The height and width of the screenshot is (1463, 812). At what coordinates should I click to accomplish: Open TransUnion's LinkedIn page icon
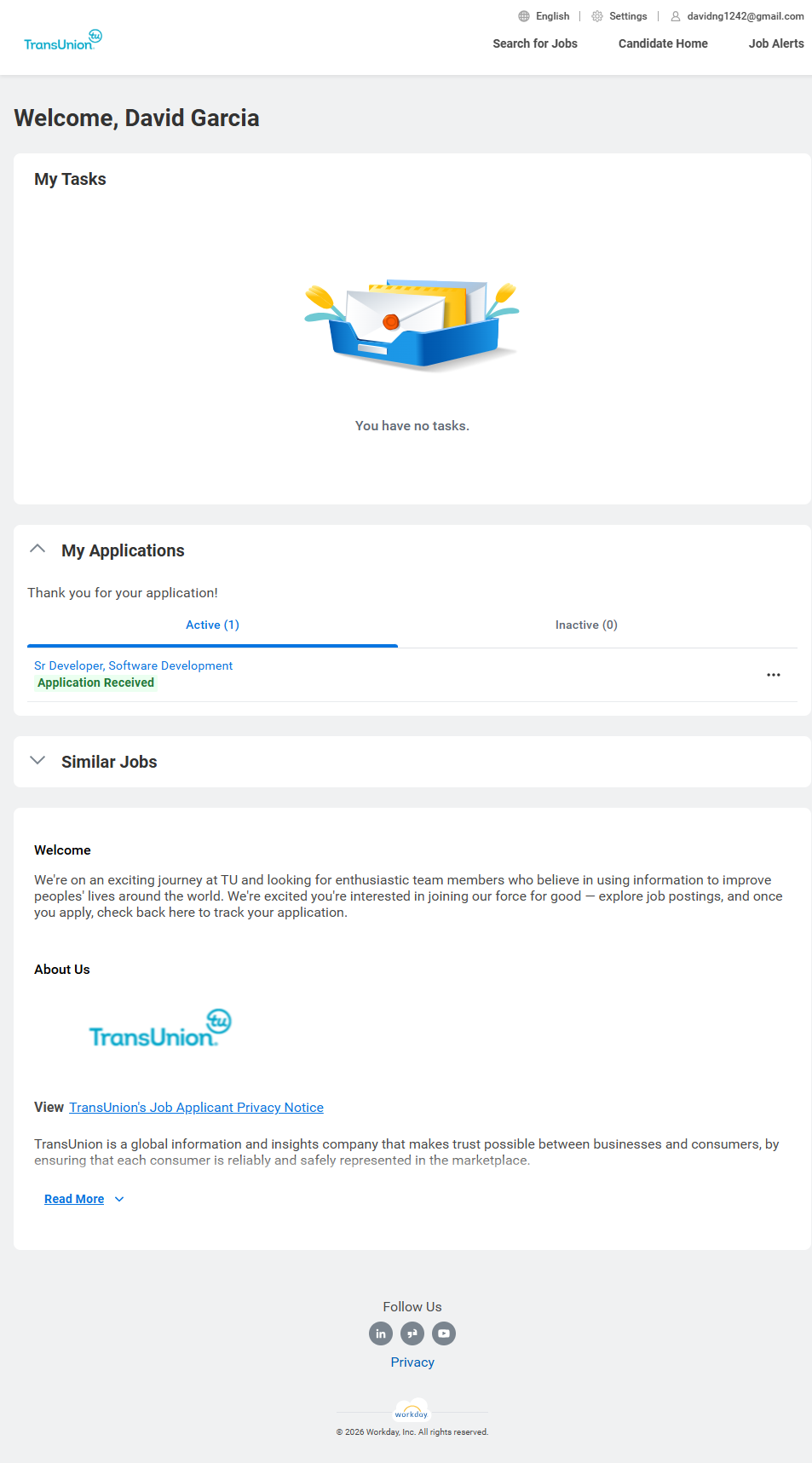point(381,1333)
